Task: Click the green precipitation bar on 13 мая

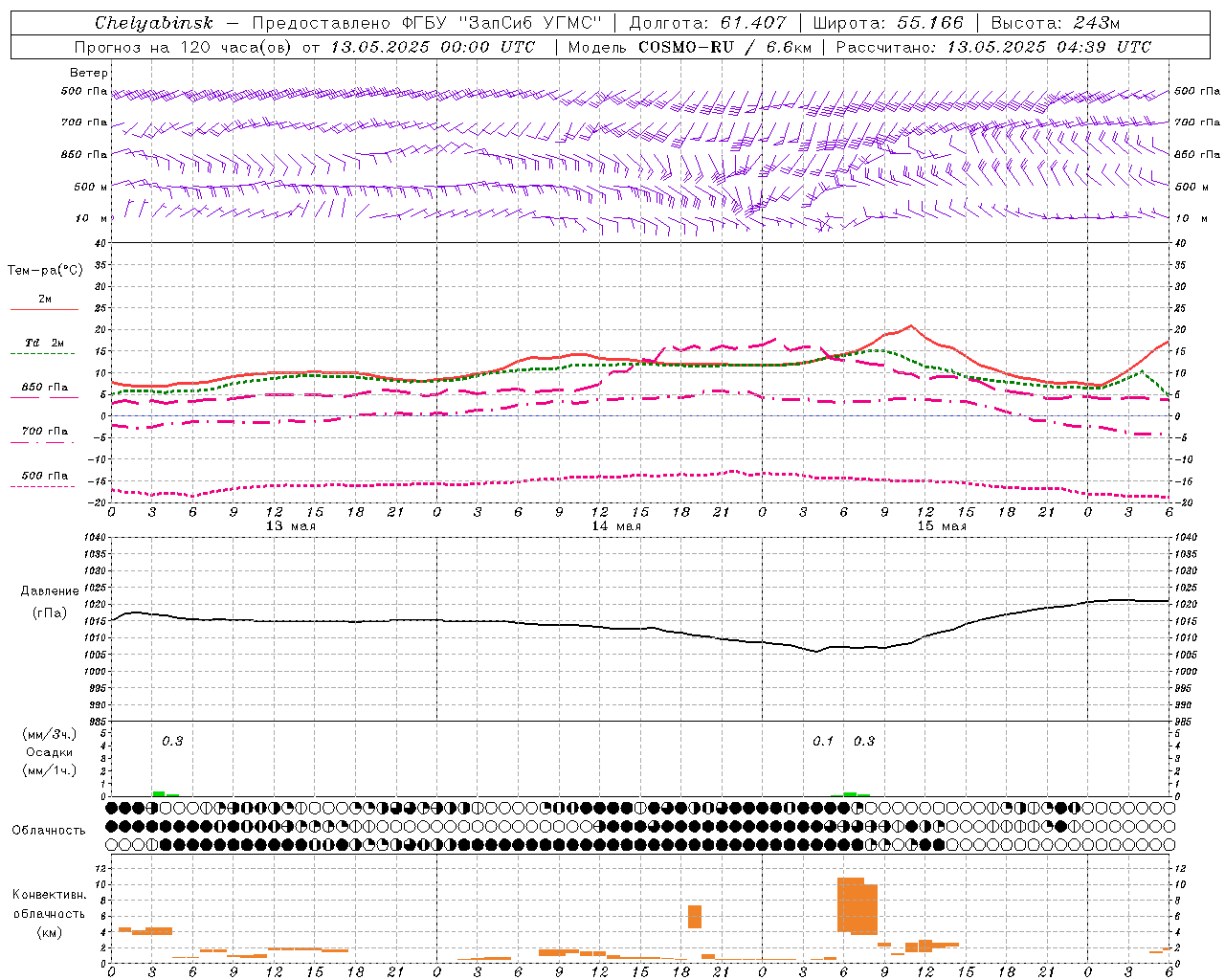Action: 165,793
